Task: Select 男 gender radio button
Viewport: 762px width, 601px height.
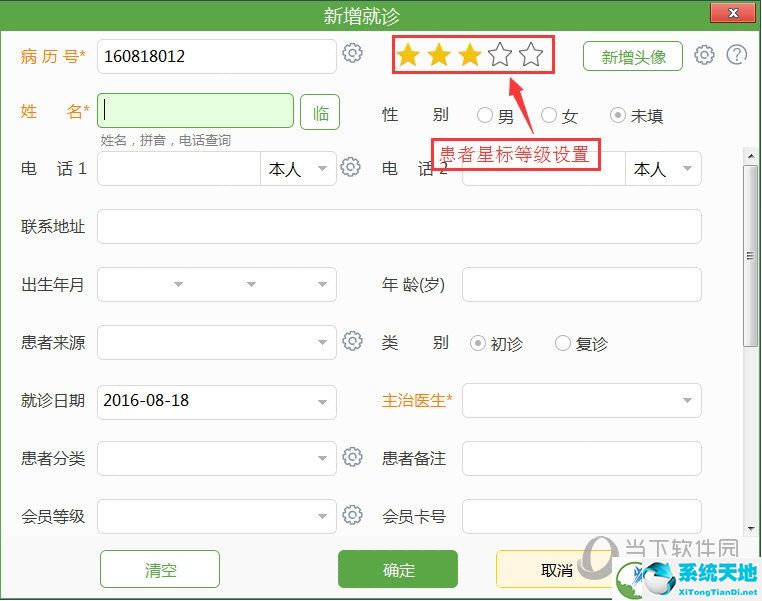Action: pyautogui.click(x=485, y=116)
